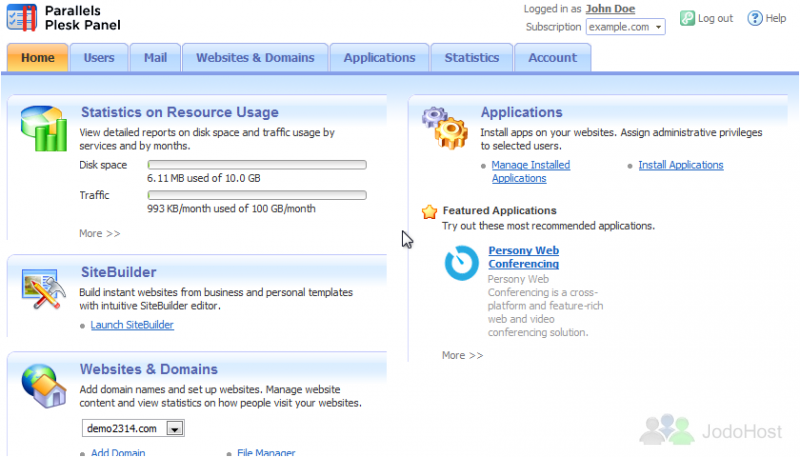Click the Websites & Domains globe icon
Image resolution: width=800 pixels, height=457 pixels.
point(44,385)
